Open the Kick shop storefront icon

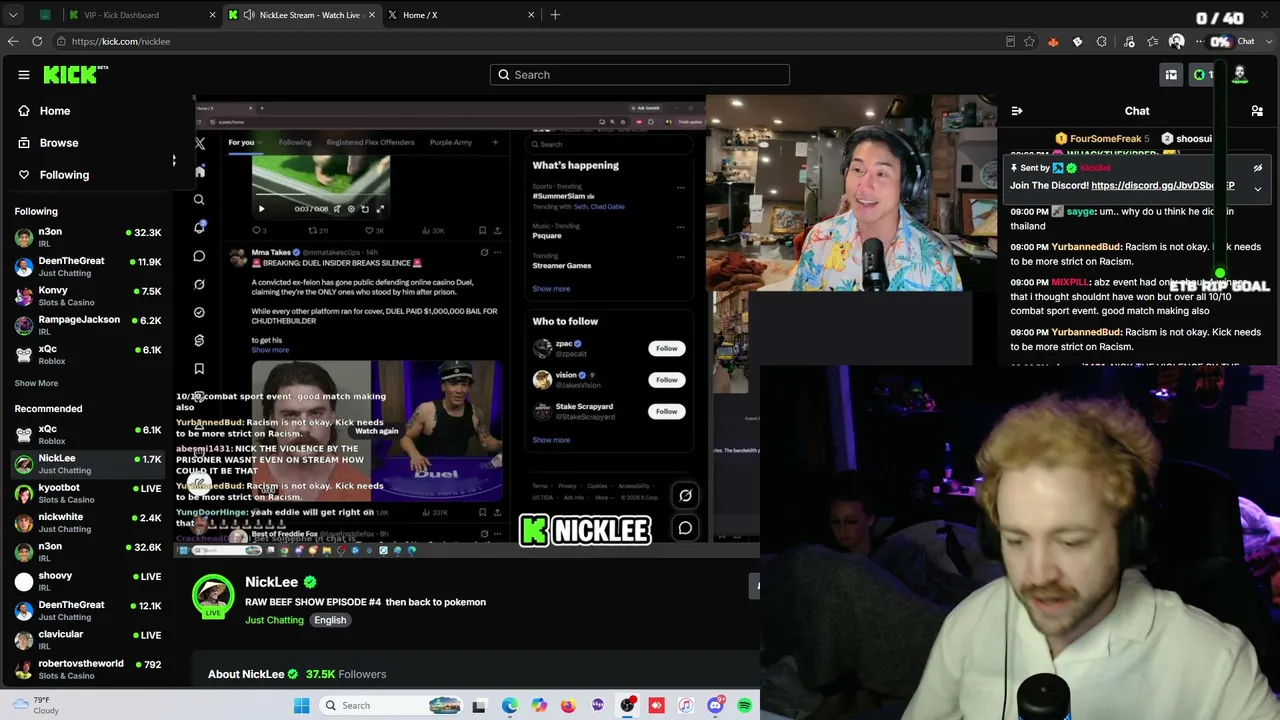[1171, 74]
